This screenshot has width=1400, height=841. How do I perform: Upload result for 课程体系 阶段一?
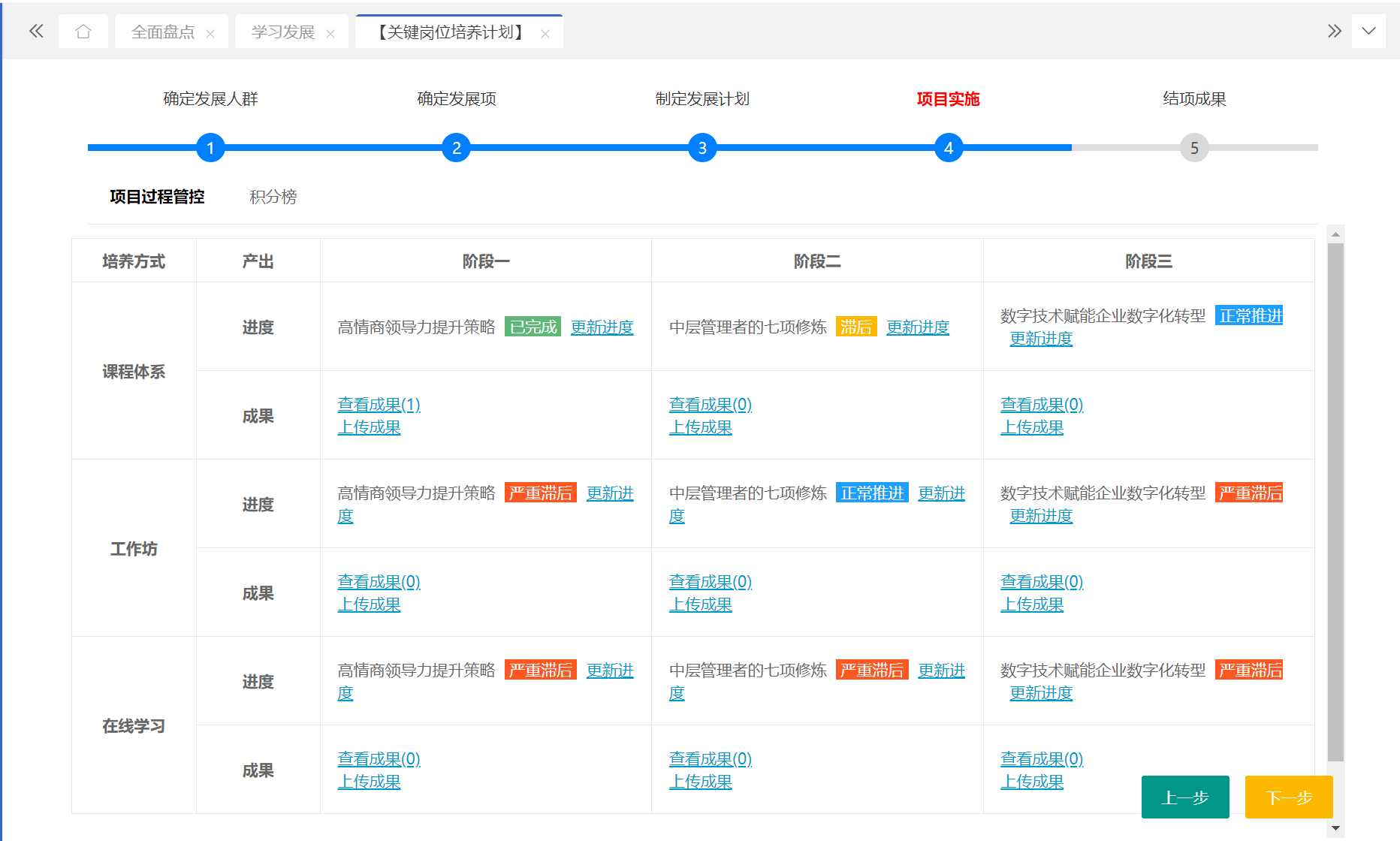coord(369,427)
